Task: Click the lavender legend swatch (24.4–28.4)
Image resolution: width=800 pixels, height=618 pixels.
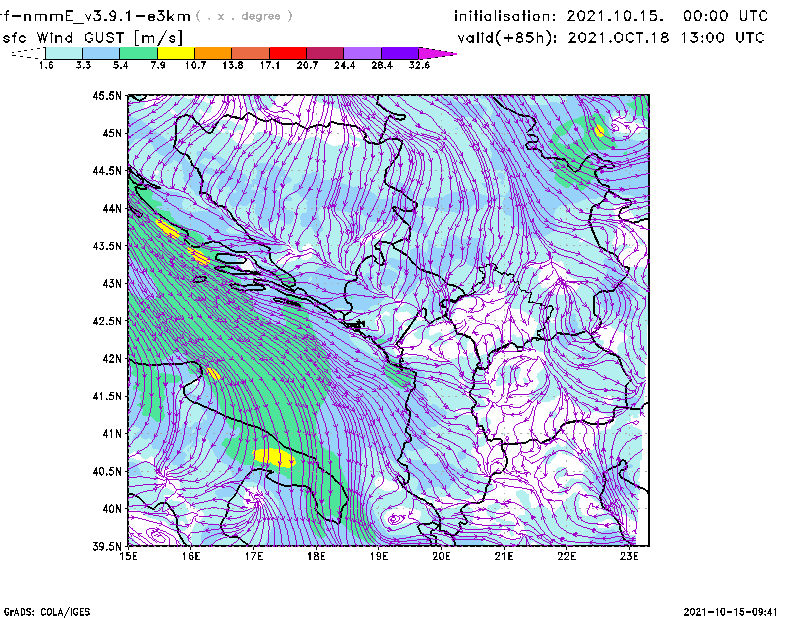Action: point(362,53)
